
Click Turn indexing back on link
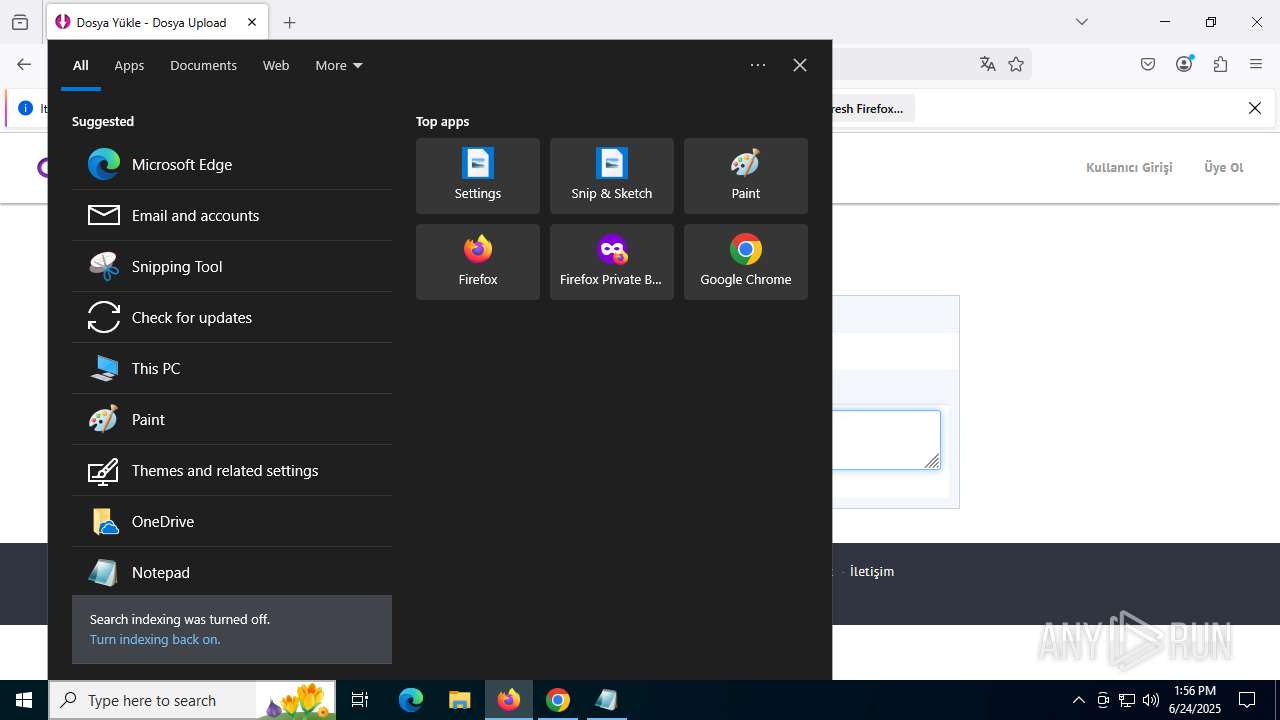coord(155,639)
